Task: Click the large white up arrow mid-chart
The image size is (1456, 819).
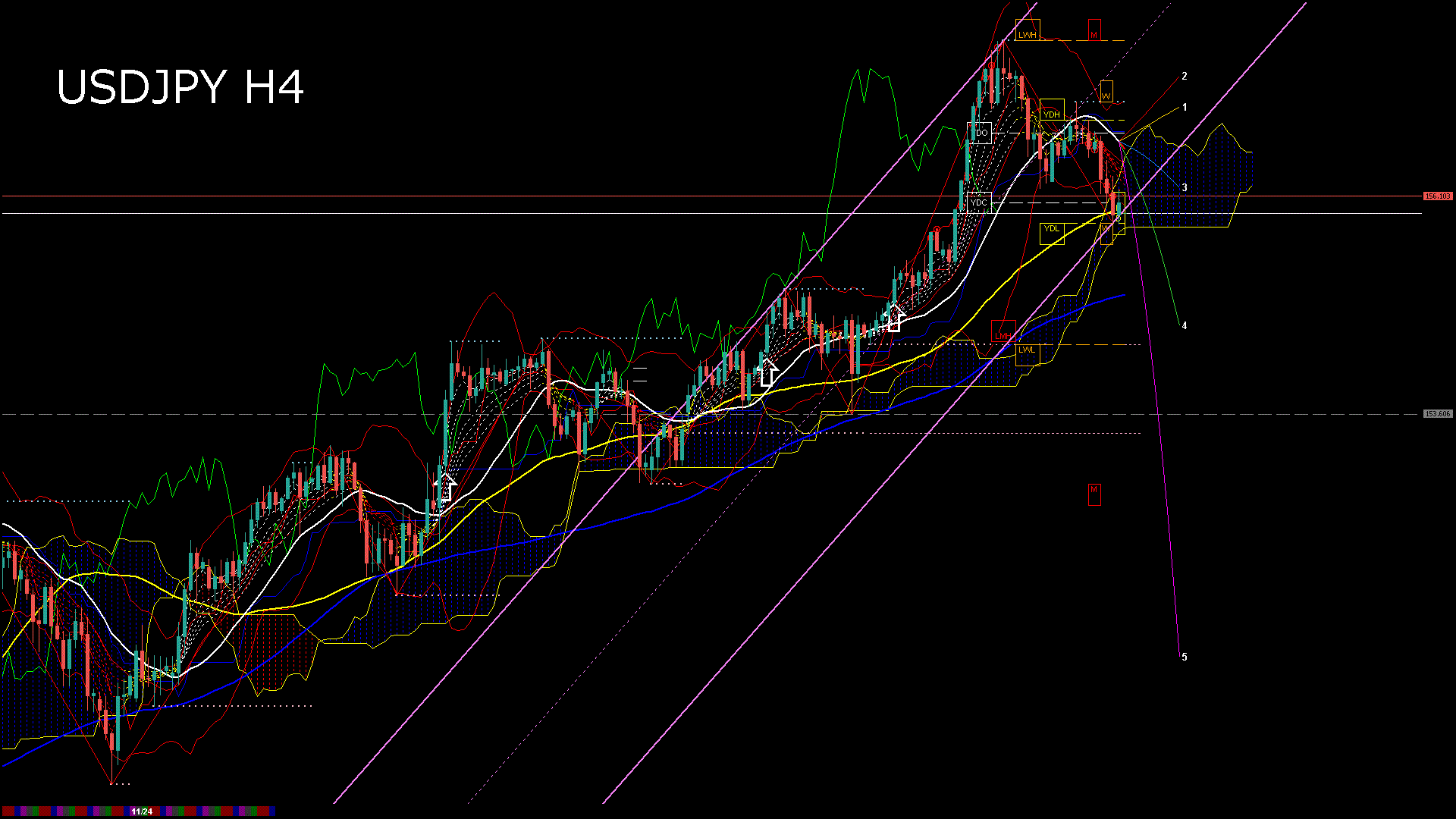Action: (768, 374)
